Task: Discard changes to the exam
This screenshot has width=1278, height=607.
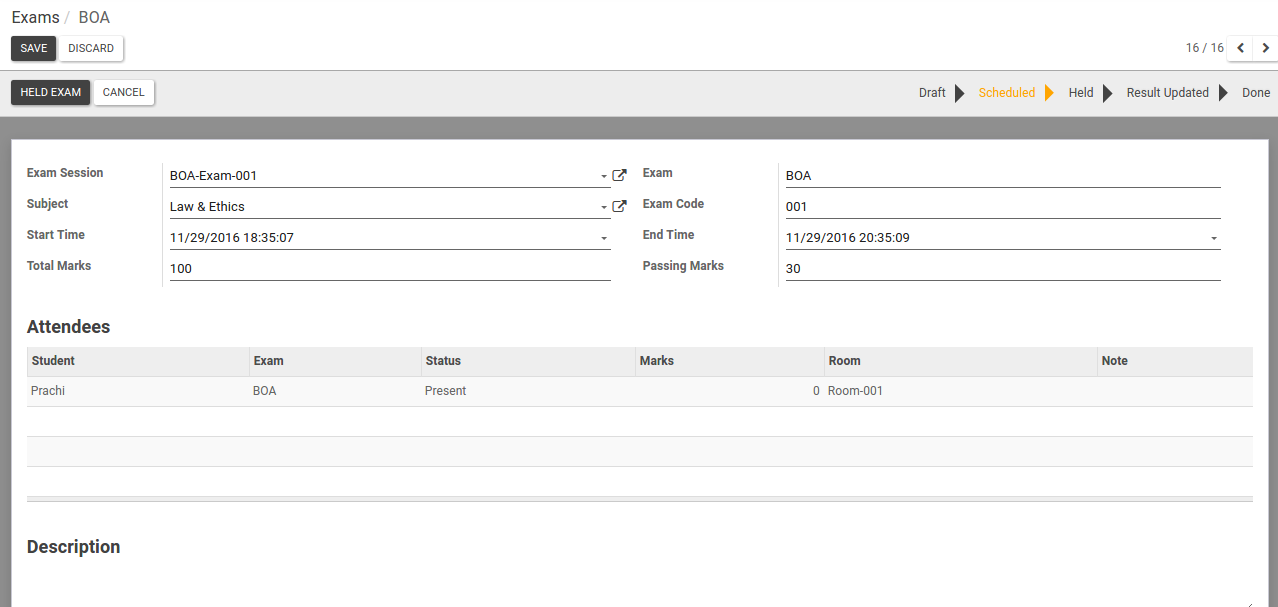Action: pyautogui.click(x=91, y=48)
